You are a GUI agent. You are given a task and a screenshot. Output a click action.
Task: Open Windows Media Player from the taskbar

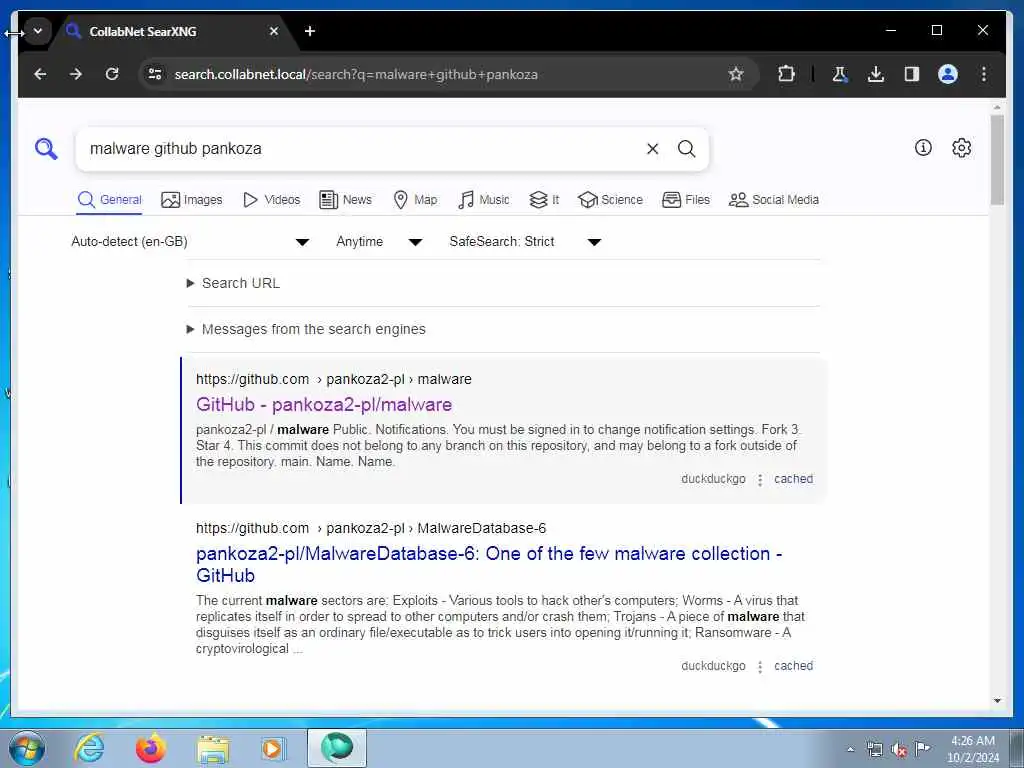tap(273, 748)
